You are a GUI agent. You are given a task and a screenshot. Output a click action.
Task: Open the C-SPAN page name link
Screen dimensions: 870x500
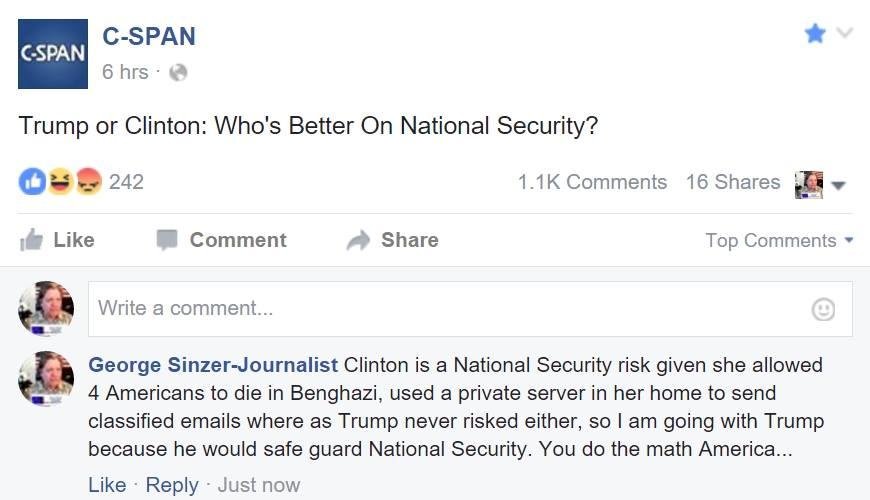tap(149, 37)
